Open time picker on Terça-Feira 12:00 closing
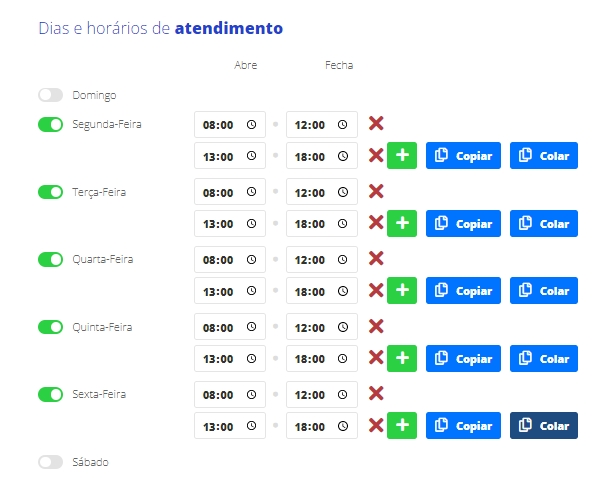Screen dimensions: 607x478 343,192
